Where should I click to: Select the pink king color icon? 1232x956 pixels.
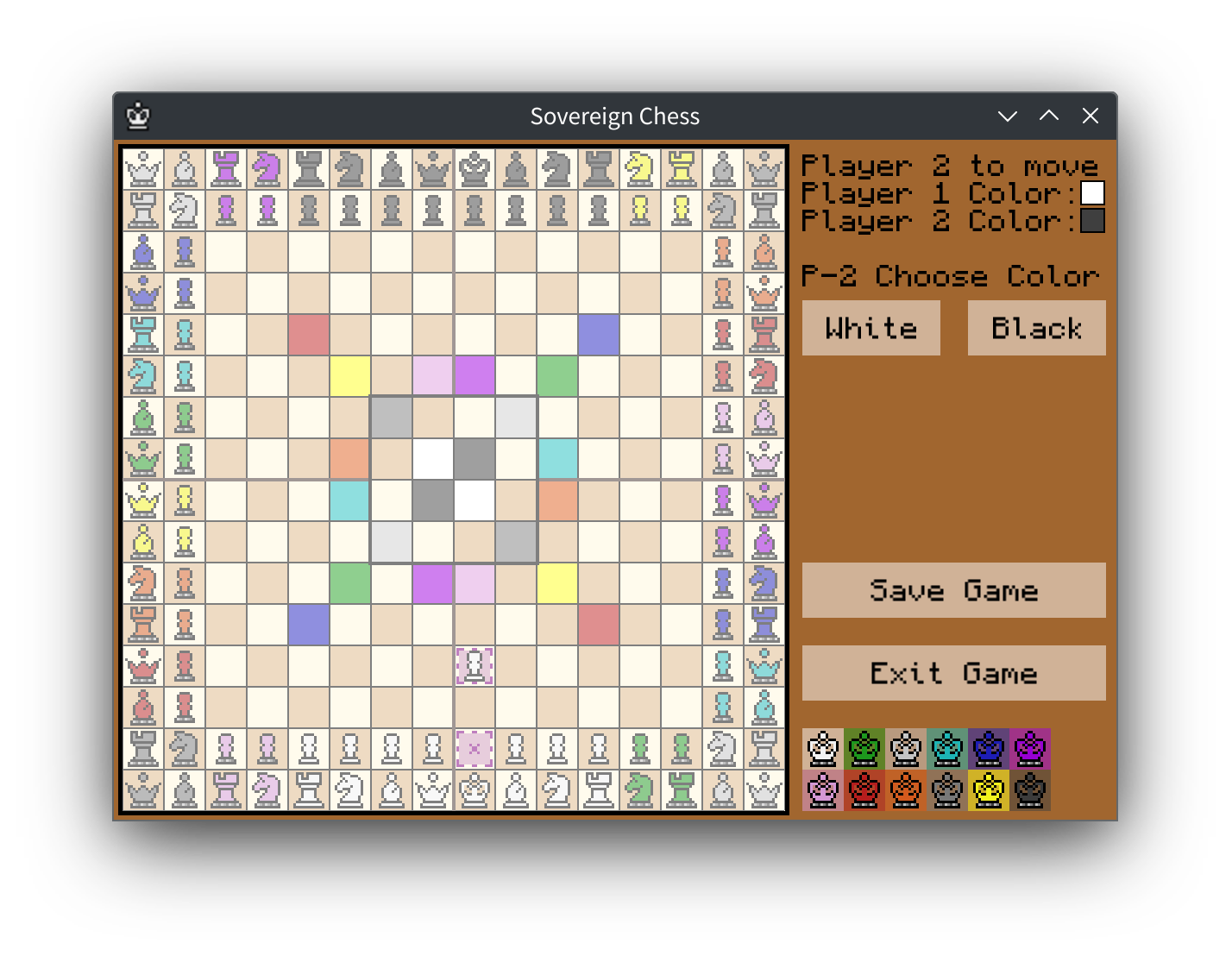[x=821, y=790]
